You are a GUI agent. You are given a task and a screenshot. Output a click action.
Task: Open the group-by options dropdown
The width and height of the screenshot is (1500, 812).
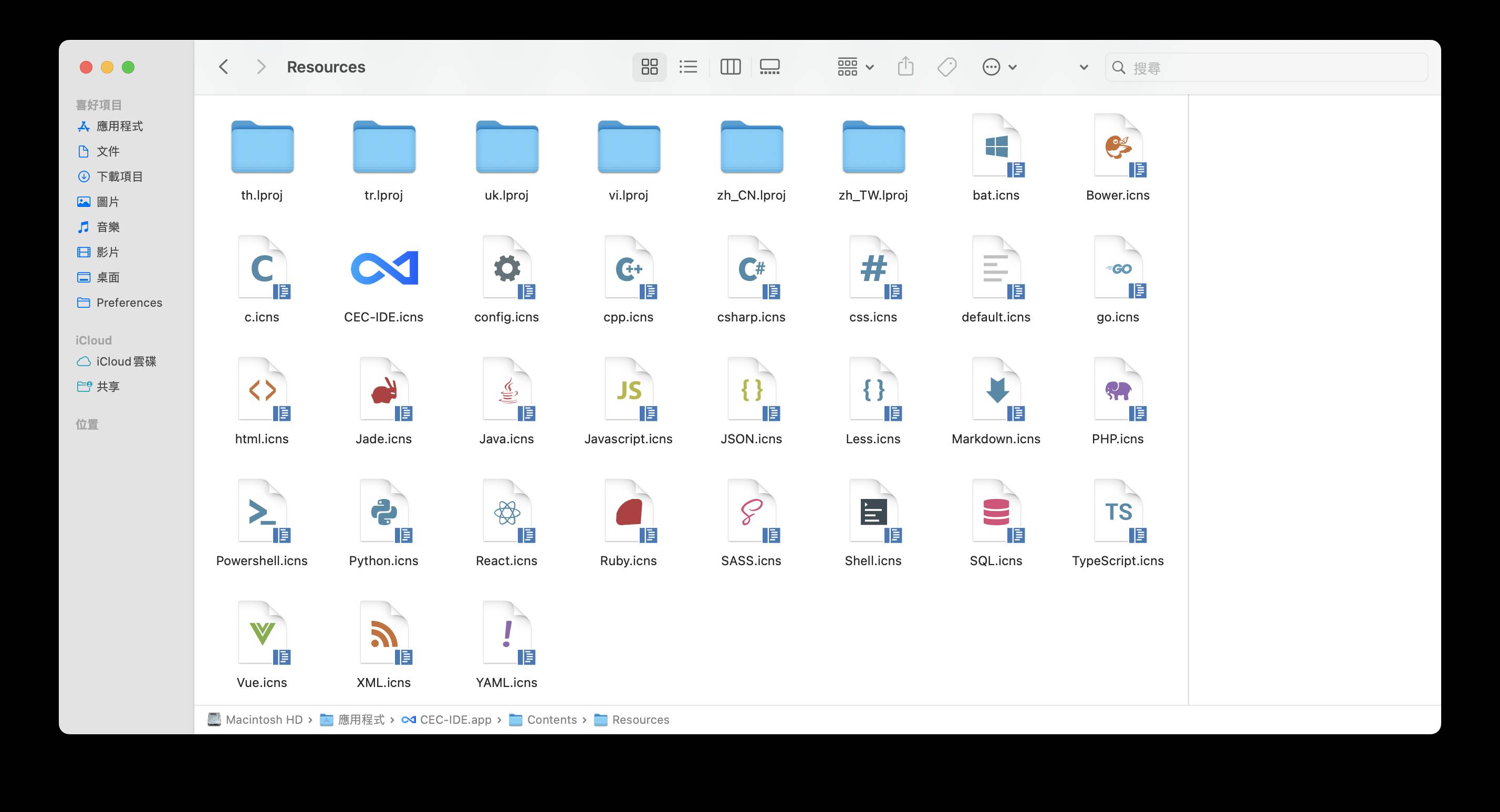point(856,67)
